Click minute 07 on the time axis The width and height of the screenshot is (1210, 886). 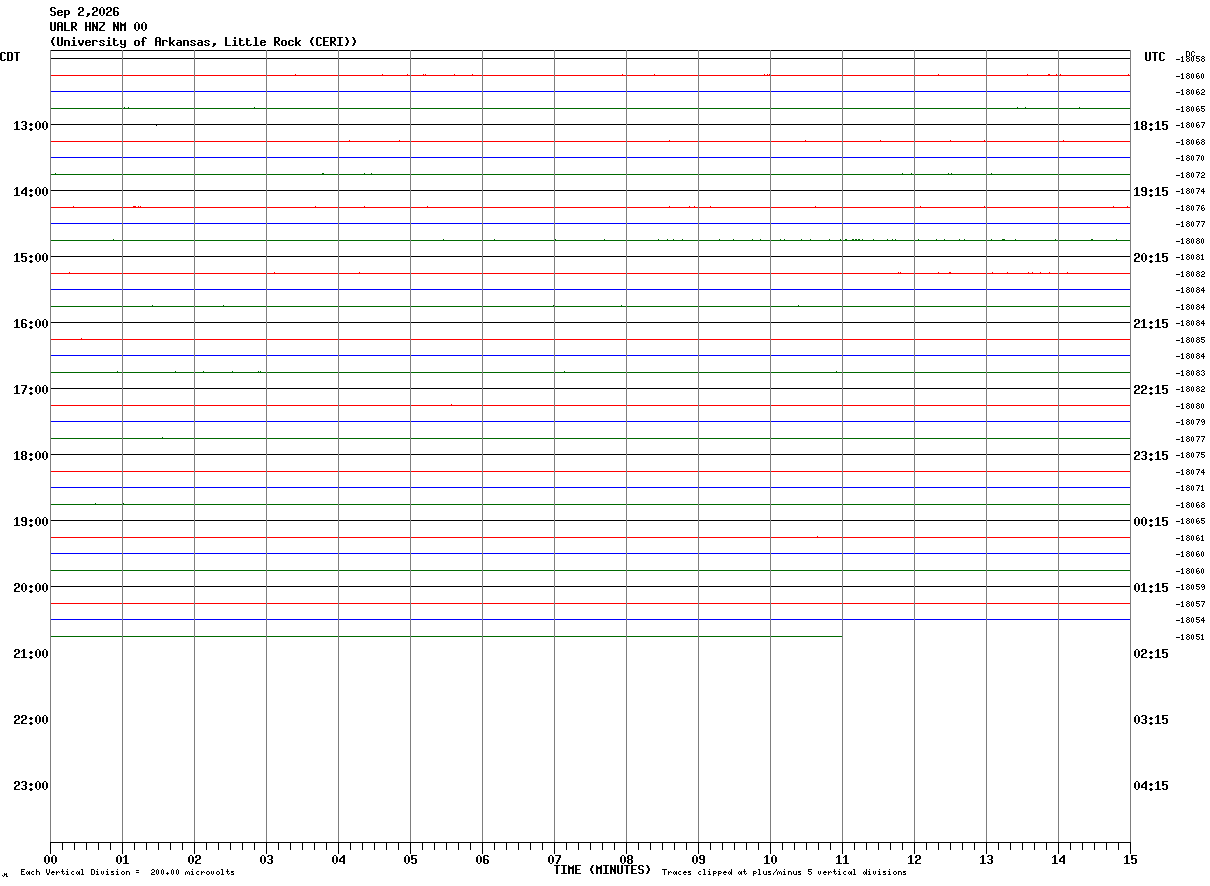554,859
